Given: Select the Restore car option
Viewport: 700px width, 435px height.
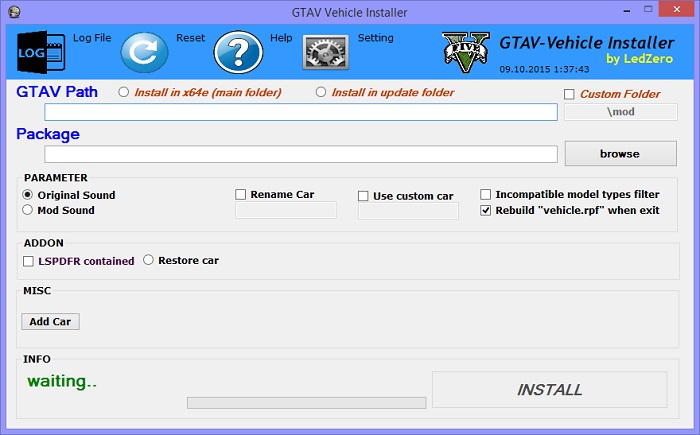Looking at the screenshot, I should point(149,260).
